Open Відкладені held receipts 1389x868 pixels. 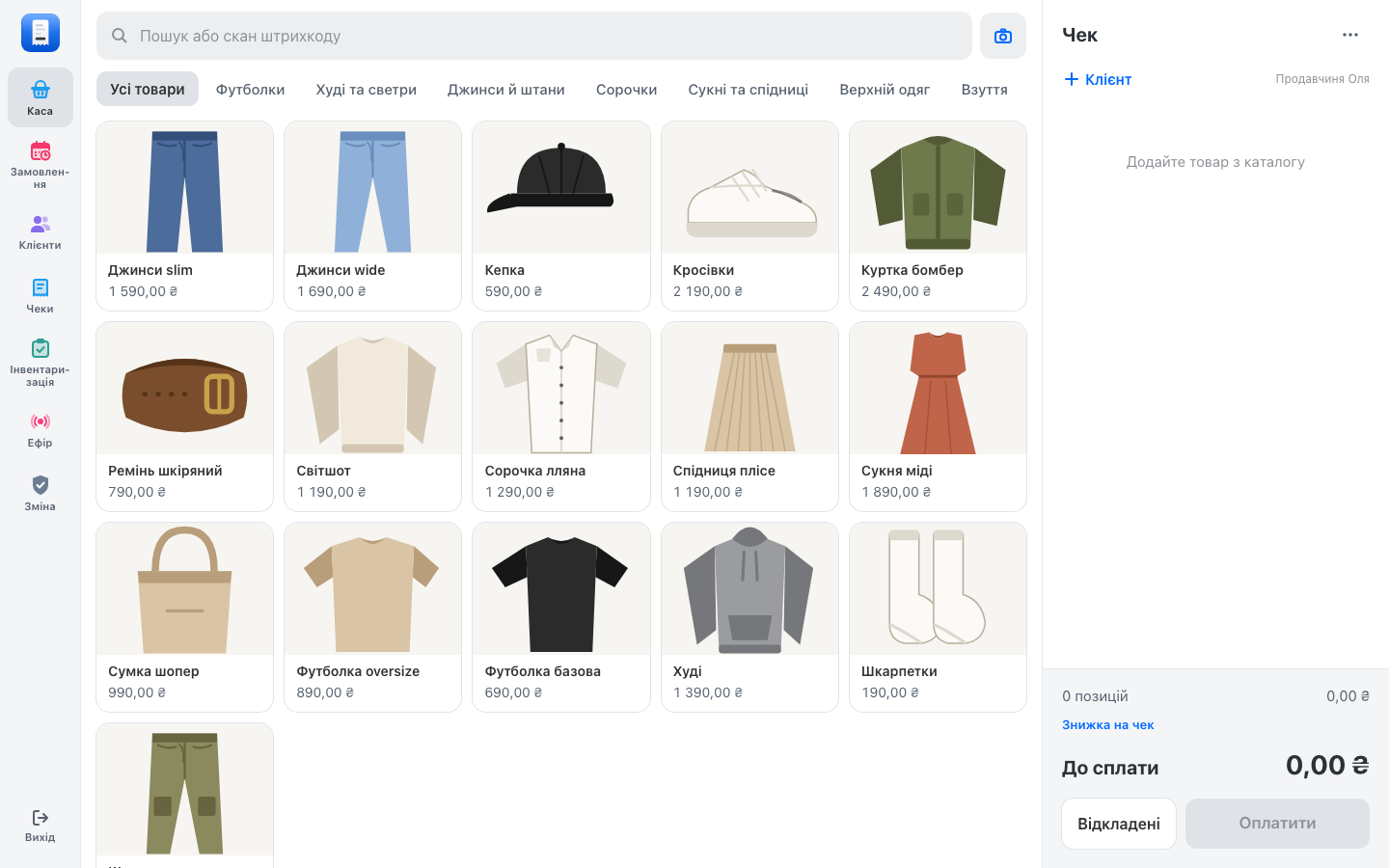[x=1119, y=824]
